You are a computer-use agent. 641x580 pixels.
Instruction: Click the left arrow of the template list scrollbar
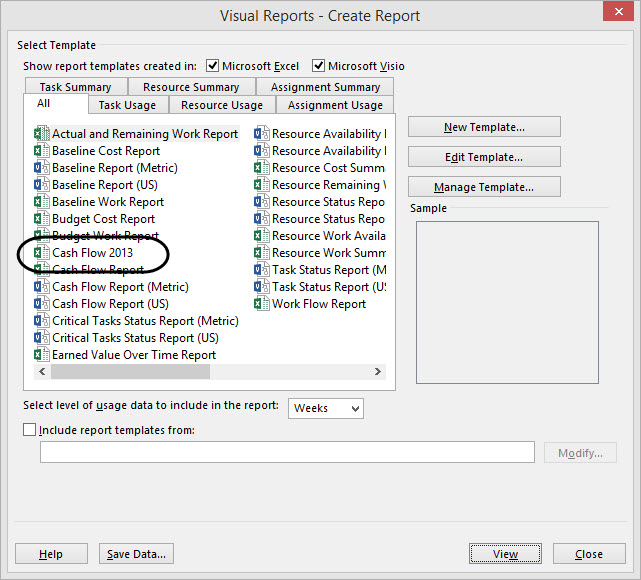[x=42, y=372]
